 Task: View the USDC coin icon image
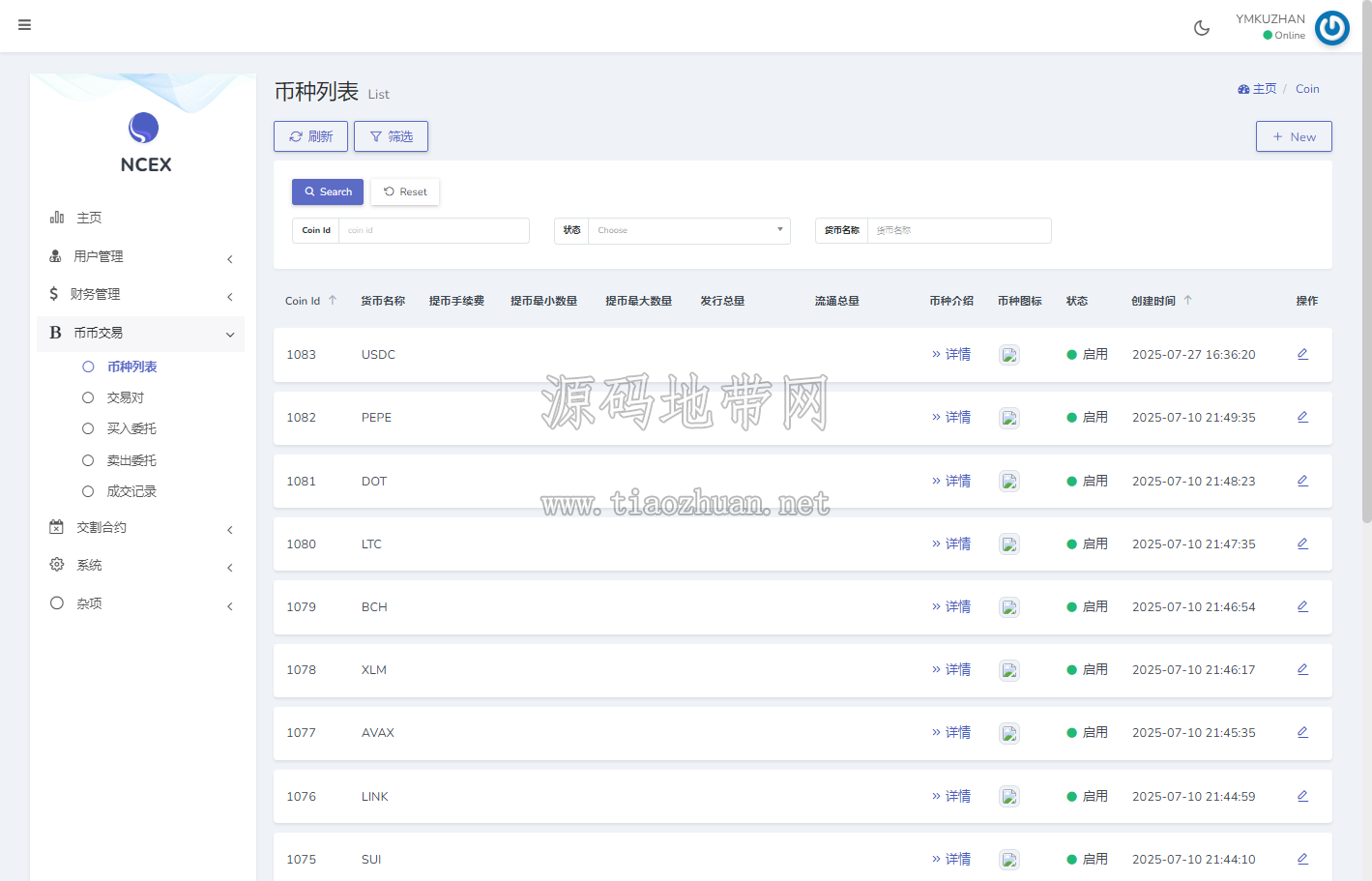tap(1009, 355)
